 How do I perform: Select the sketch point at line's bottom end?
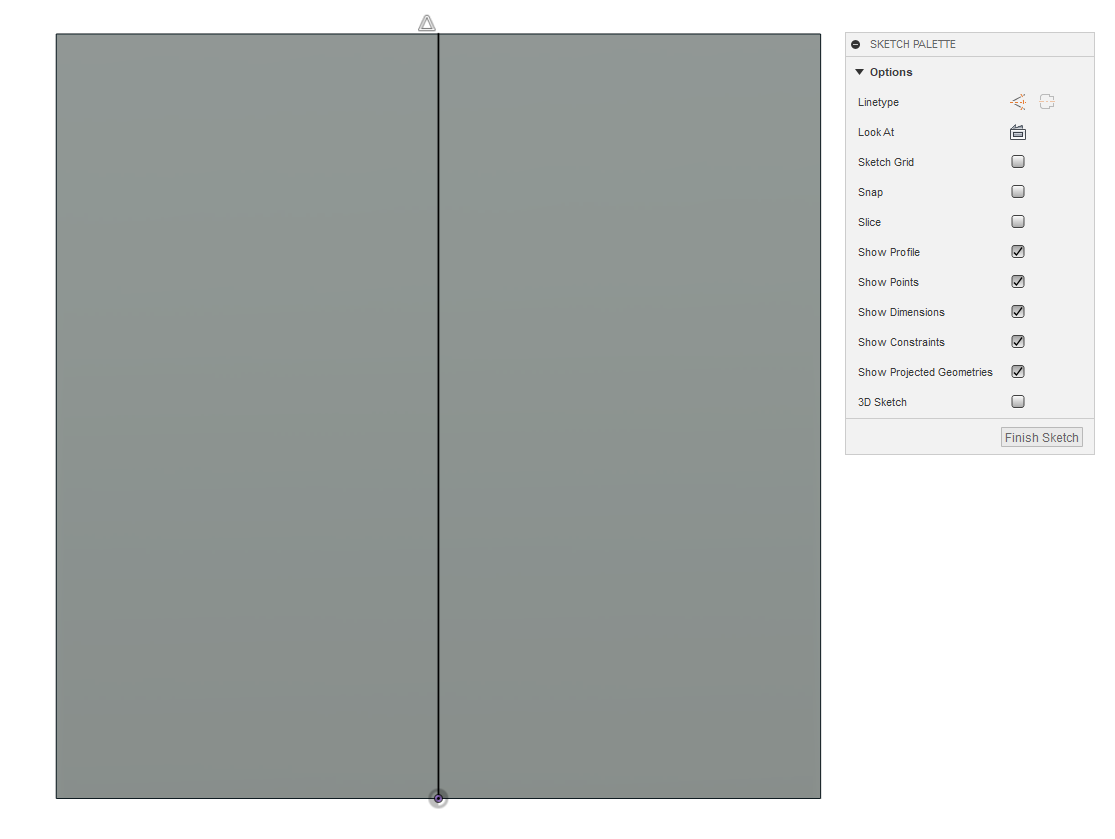coord(438,798)
